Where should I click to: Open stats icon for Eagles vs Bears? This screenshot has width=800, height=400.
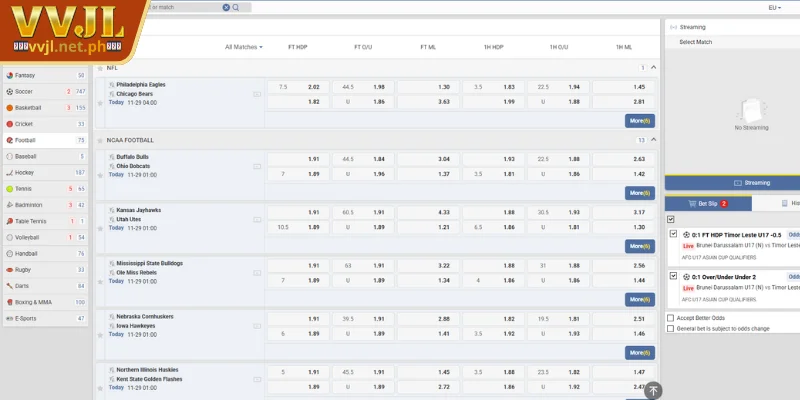257,94
